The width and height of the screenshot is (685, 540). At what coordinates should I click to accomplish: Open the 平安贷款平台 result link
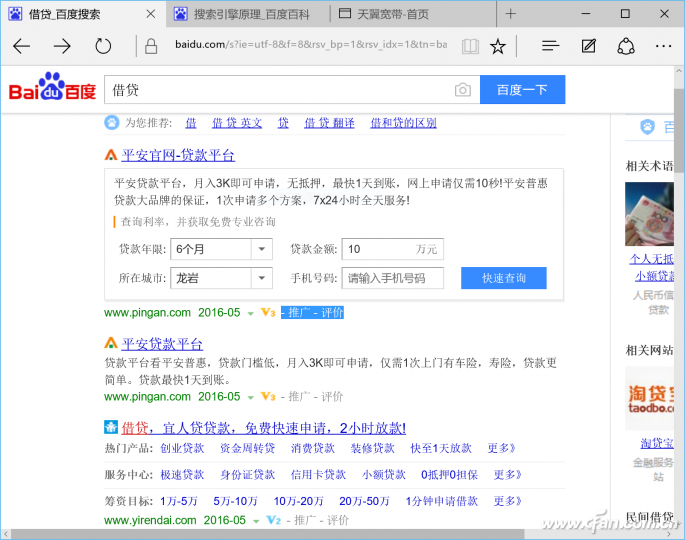[162, 343]
